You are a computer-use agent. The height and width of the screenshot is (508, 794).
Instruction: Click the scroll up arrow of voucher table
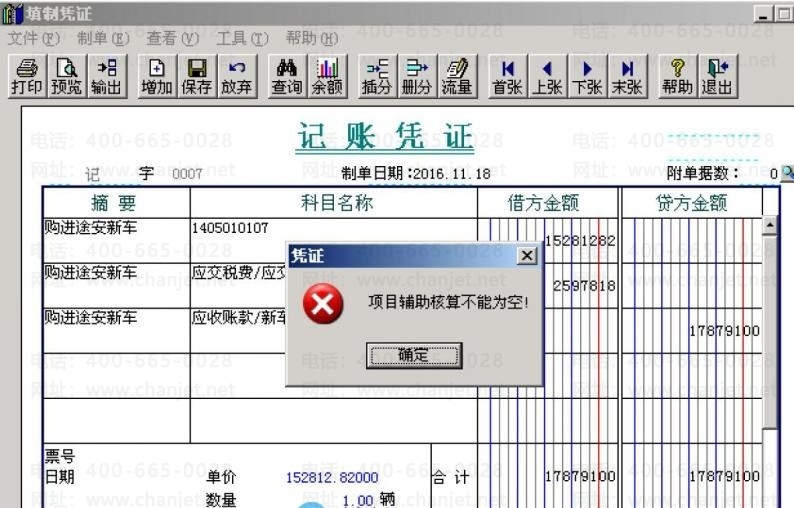pyautogui.click(x=770, y=225)
